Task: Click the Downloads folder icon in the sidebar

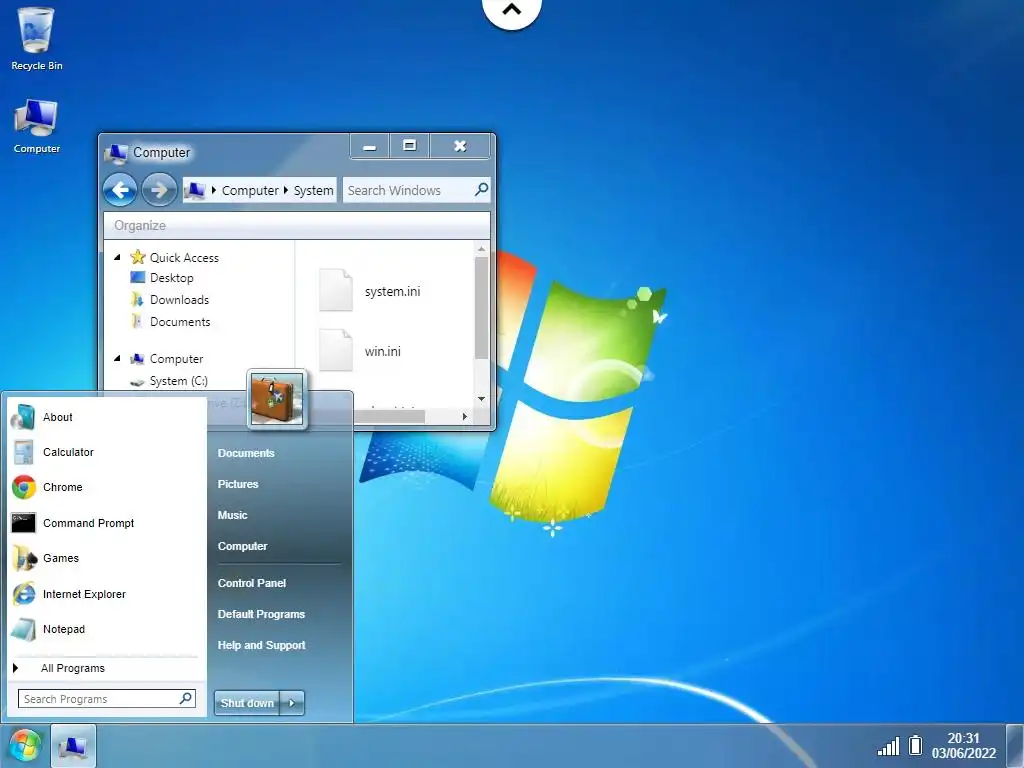Action: tap(137, 300)
